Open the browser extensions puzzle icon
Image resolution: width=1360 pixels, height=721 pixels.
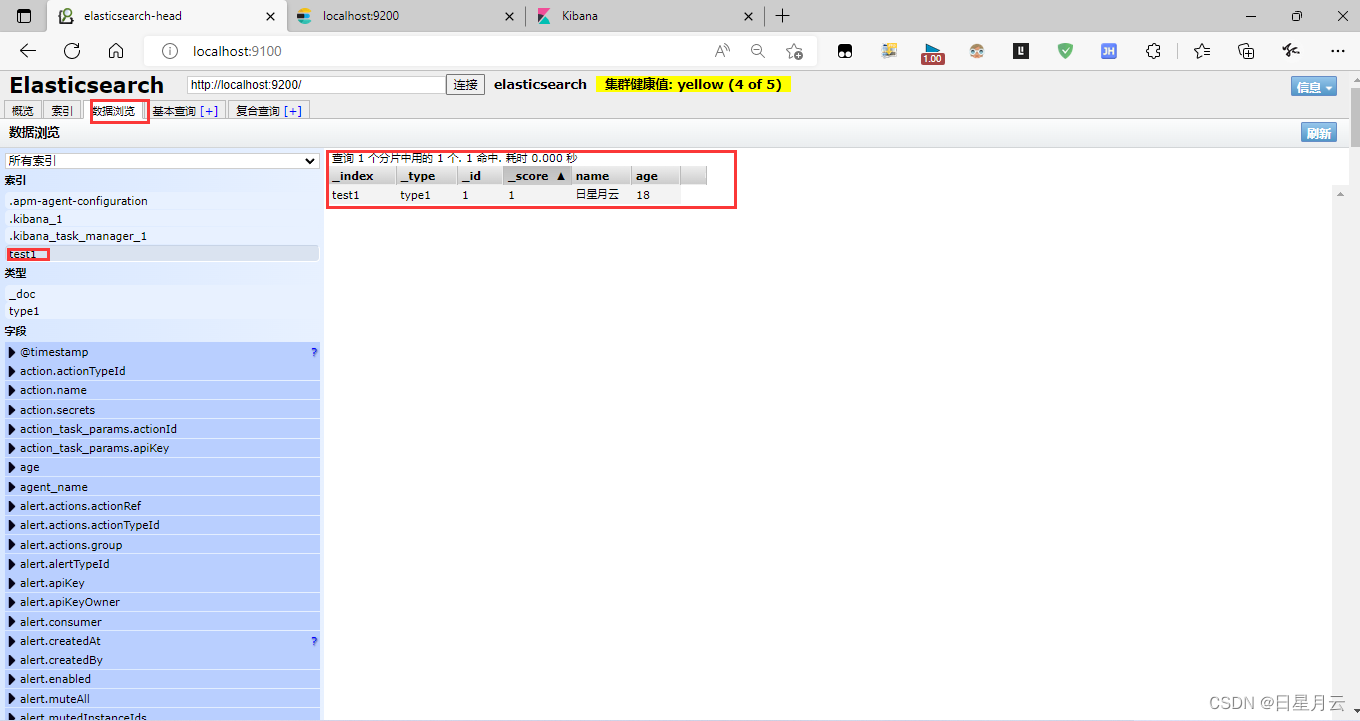pyautogui.click(x=1153, y=51)
